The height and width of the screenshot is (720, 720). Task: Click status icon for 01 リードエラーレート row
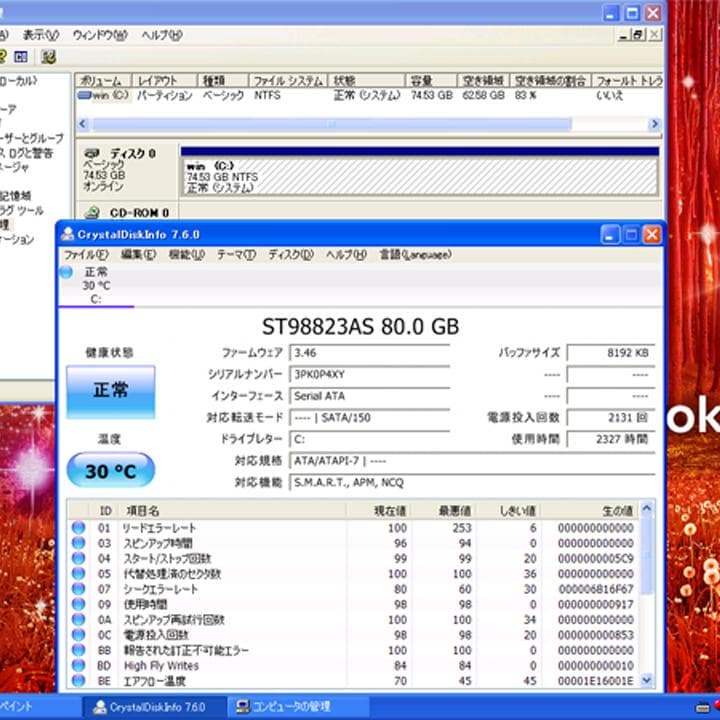pos(79,528)
